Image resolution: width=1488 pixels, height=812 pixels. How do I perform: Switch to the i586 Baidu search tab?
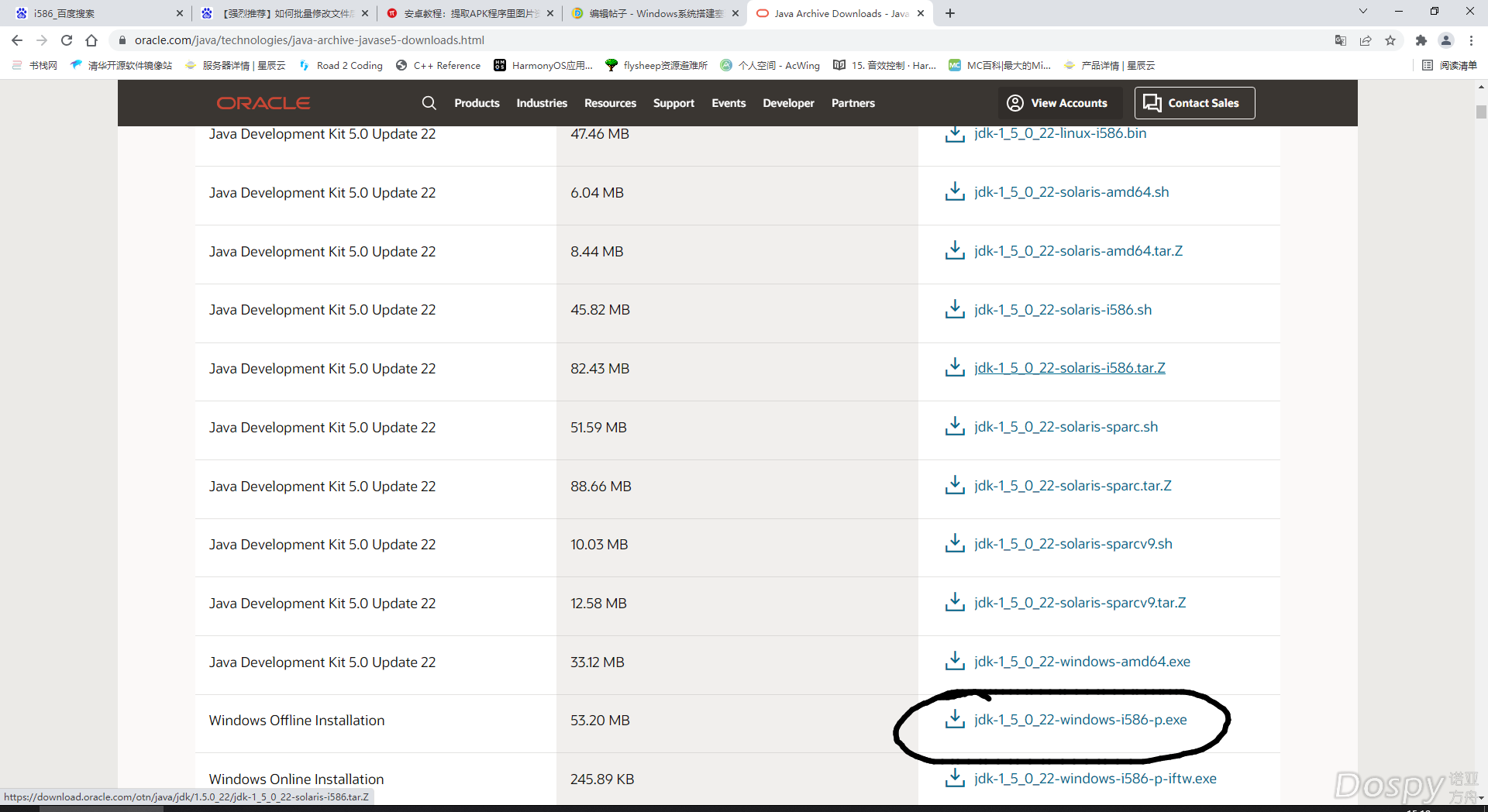[x=93, y=13]
